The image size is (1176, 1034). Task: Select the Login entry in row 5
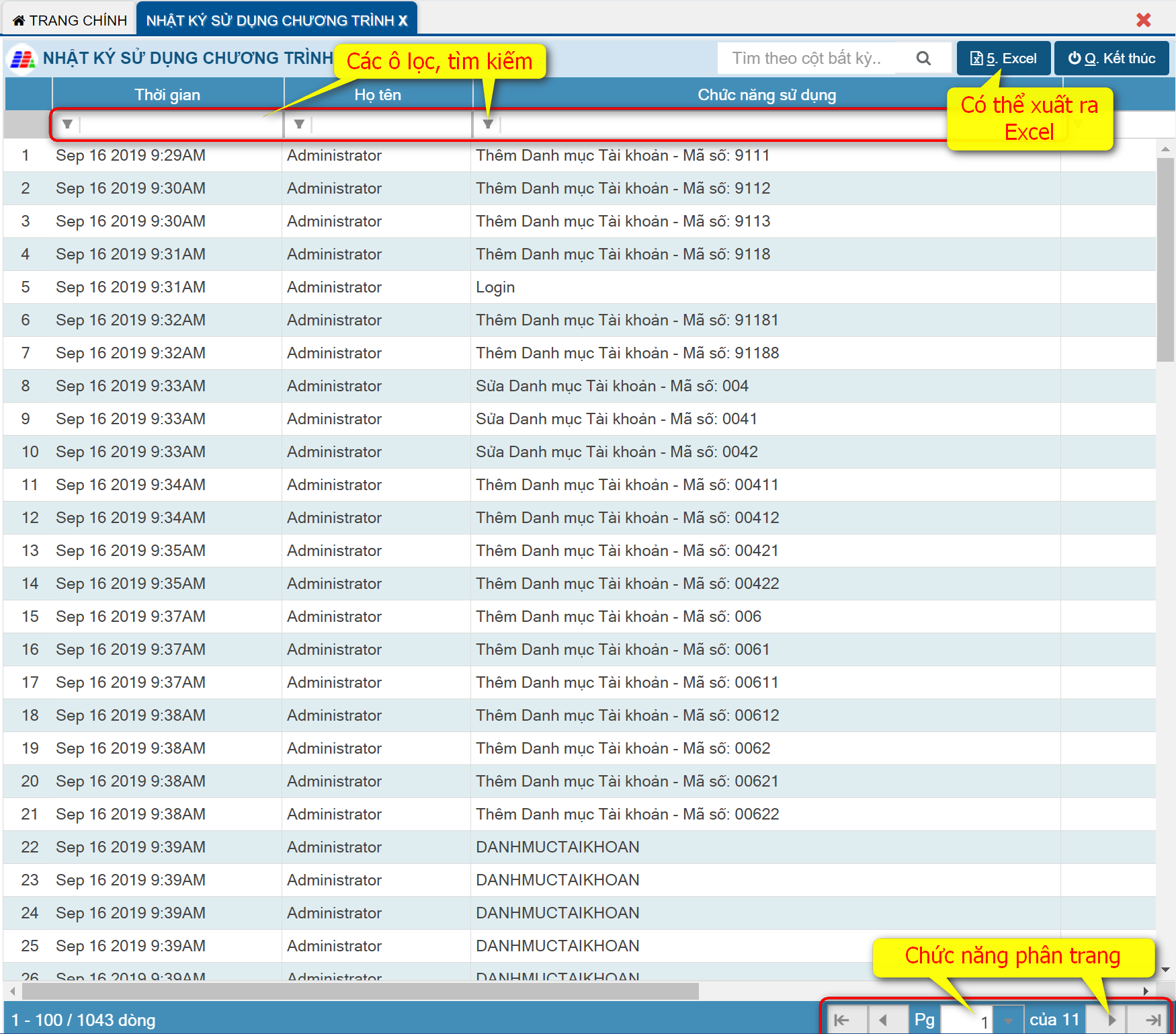[495, 287]
